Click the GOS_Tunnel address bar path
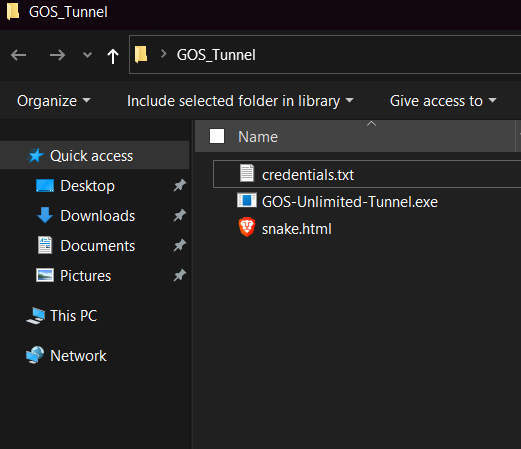 click(x=216, y=55)
